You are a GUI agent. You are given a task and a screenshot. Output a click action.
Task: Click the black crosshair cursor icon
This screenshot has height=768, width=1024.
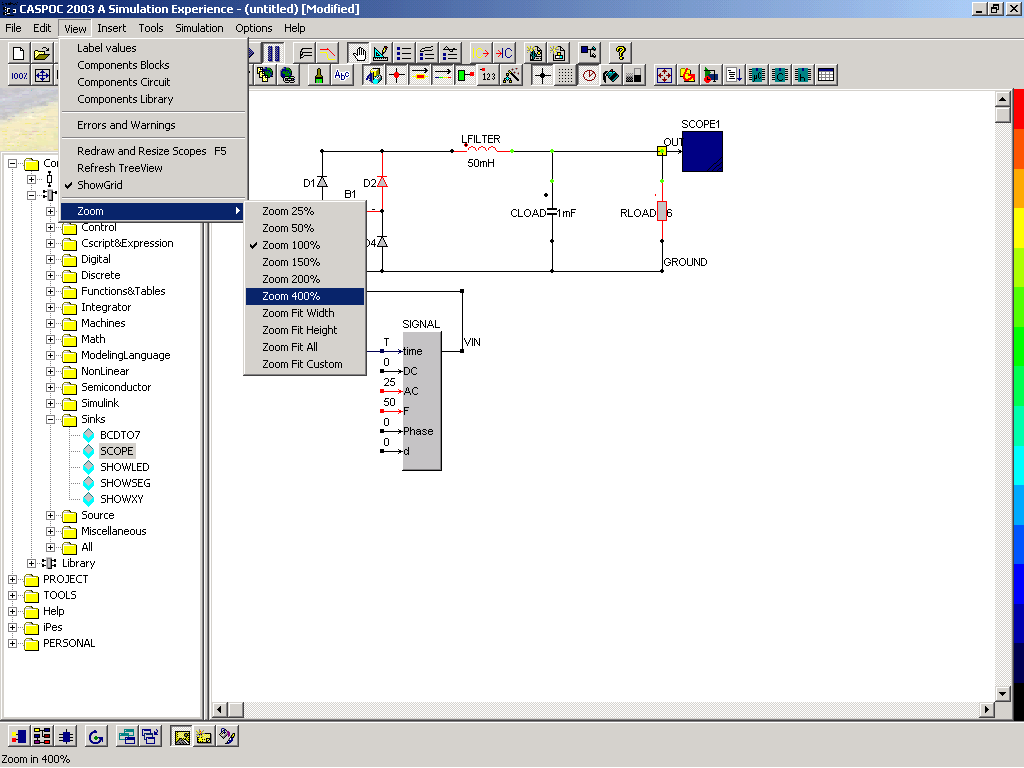click(542, 76)
